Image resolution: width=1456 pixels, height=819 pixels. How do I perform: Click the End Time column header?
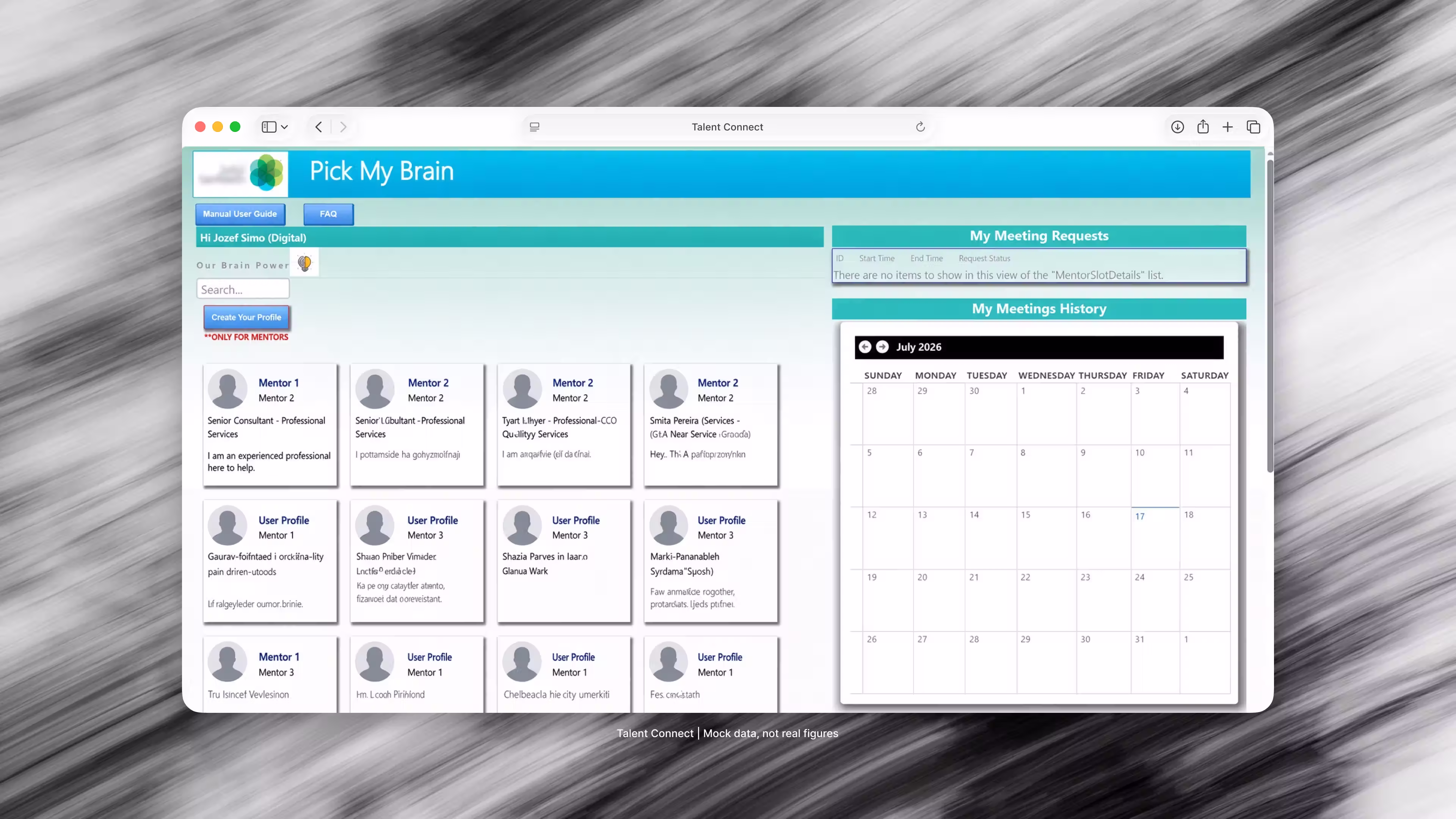point(926,258)
